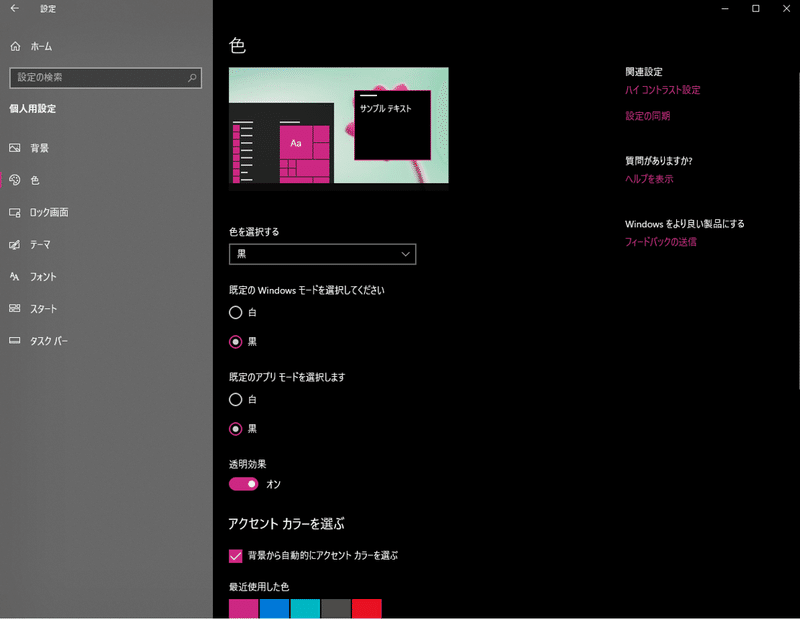Click the vertical scrollbar on right edge
This screenshot has width=800, height=619.
click(798, 230)
